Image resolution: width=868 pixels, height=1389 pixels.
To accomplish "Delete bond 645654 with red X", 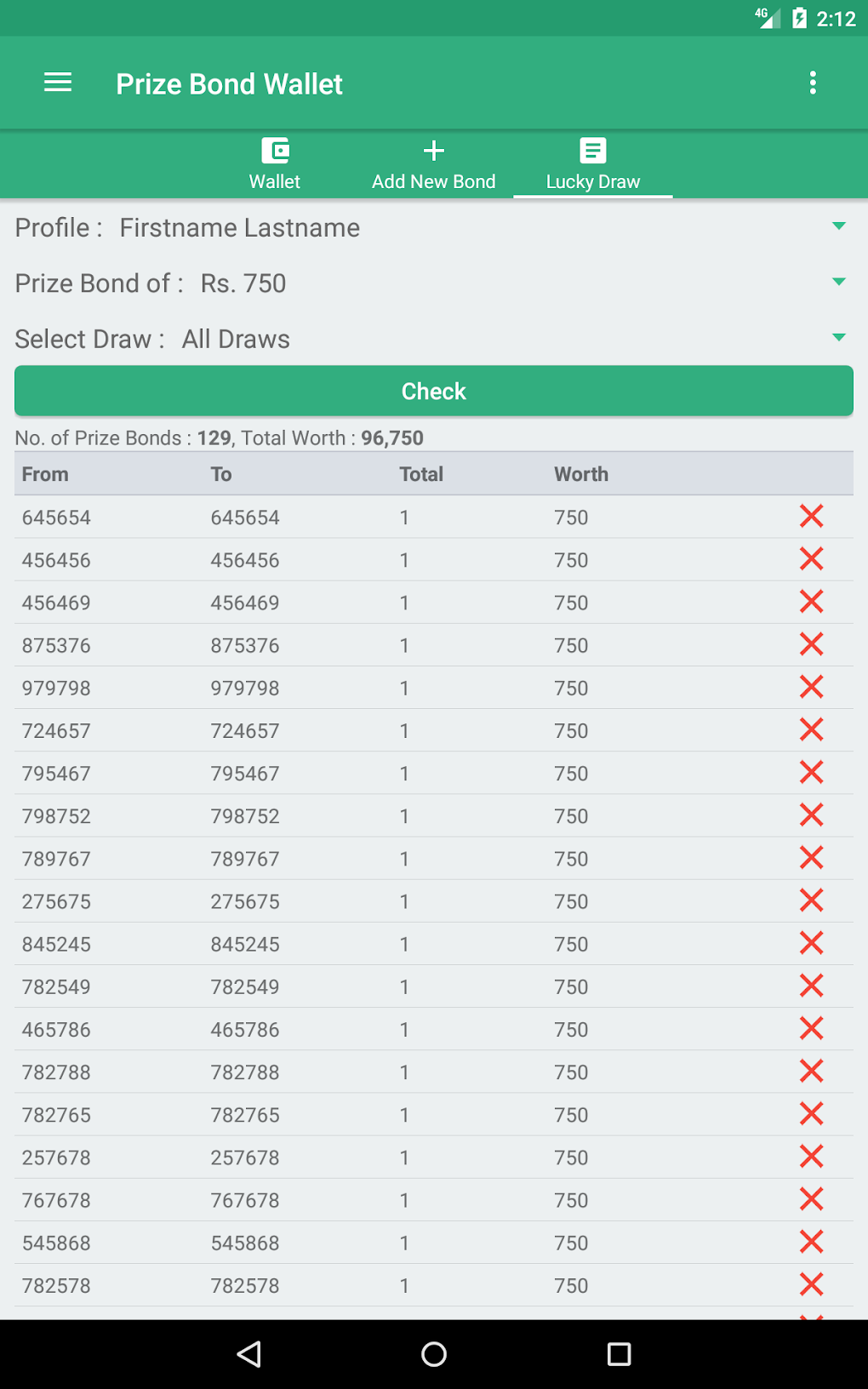I will tap(812, 516).
